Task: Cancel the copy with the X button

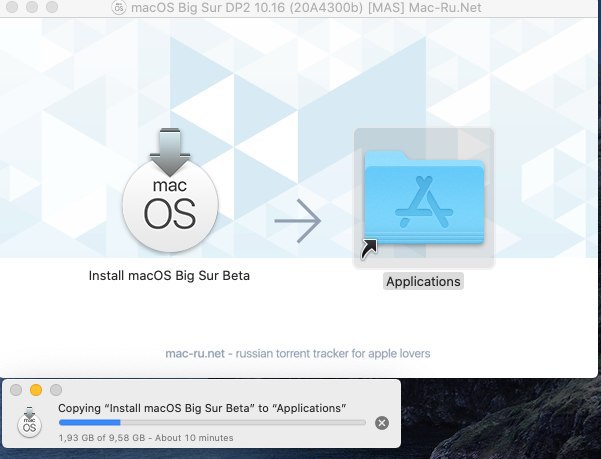Action: (382, 423)
